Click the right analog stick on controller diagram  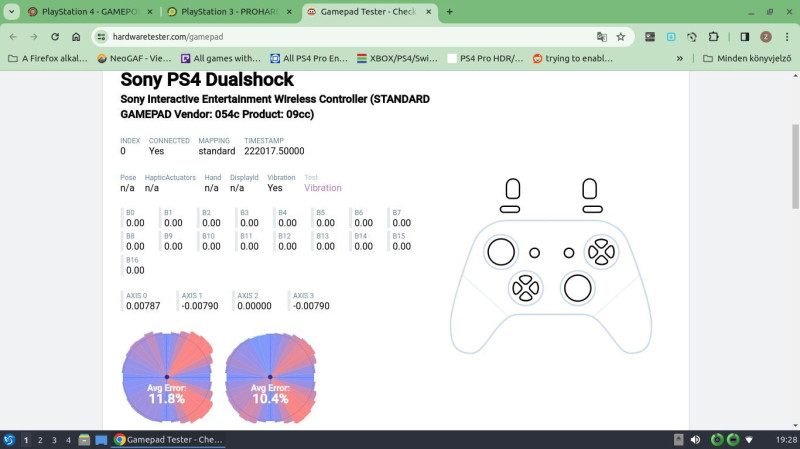[577, 288]
